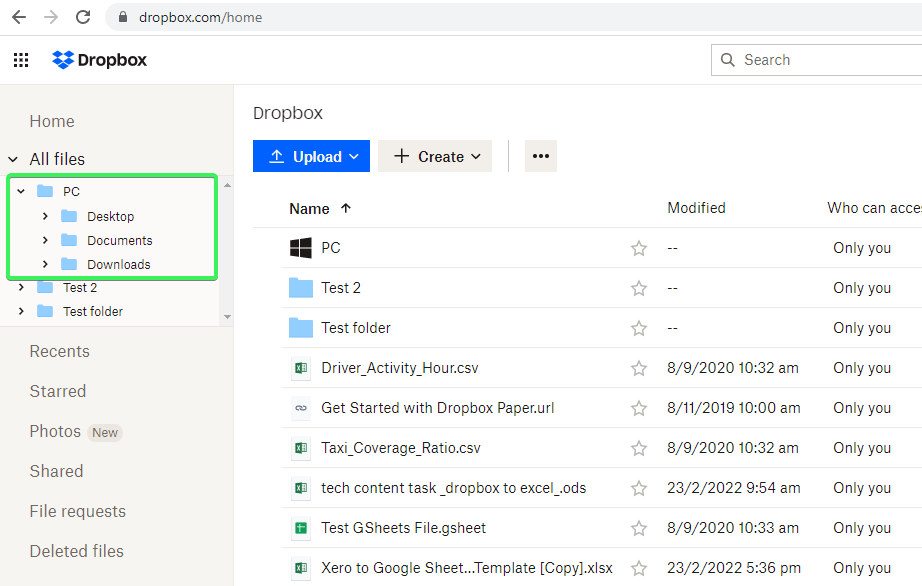The height and width of the screenshot is (586, 922).
Task: Click the padlock icon in address bar
Action: [x=123, y=17]
